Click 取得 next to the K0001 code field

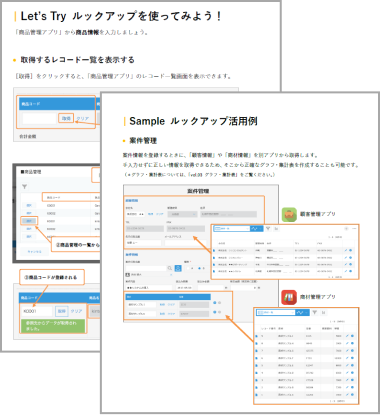[x=62, y=311]
